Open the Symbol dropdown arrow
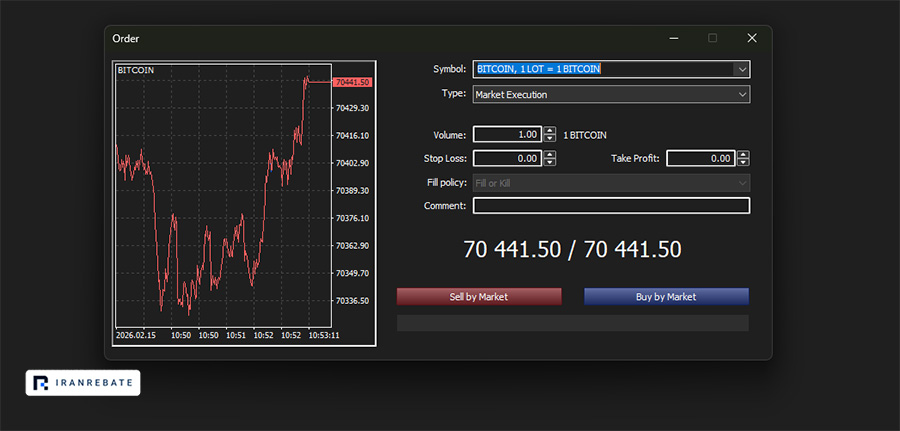Viewport: 900px width, 431px height. click(x=742, y=69)
